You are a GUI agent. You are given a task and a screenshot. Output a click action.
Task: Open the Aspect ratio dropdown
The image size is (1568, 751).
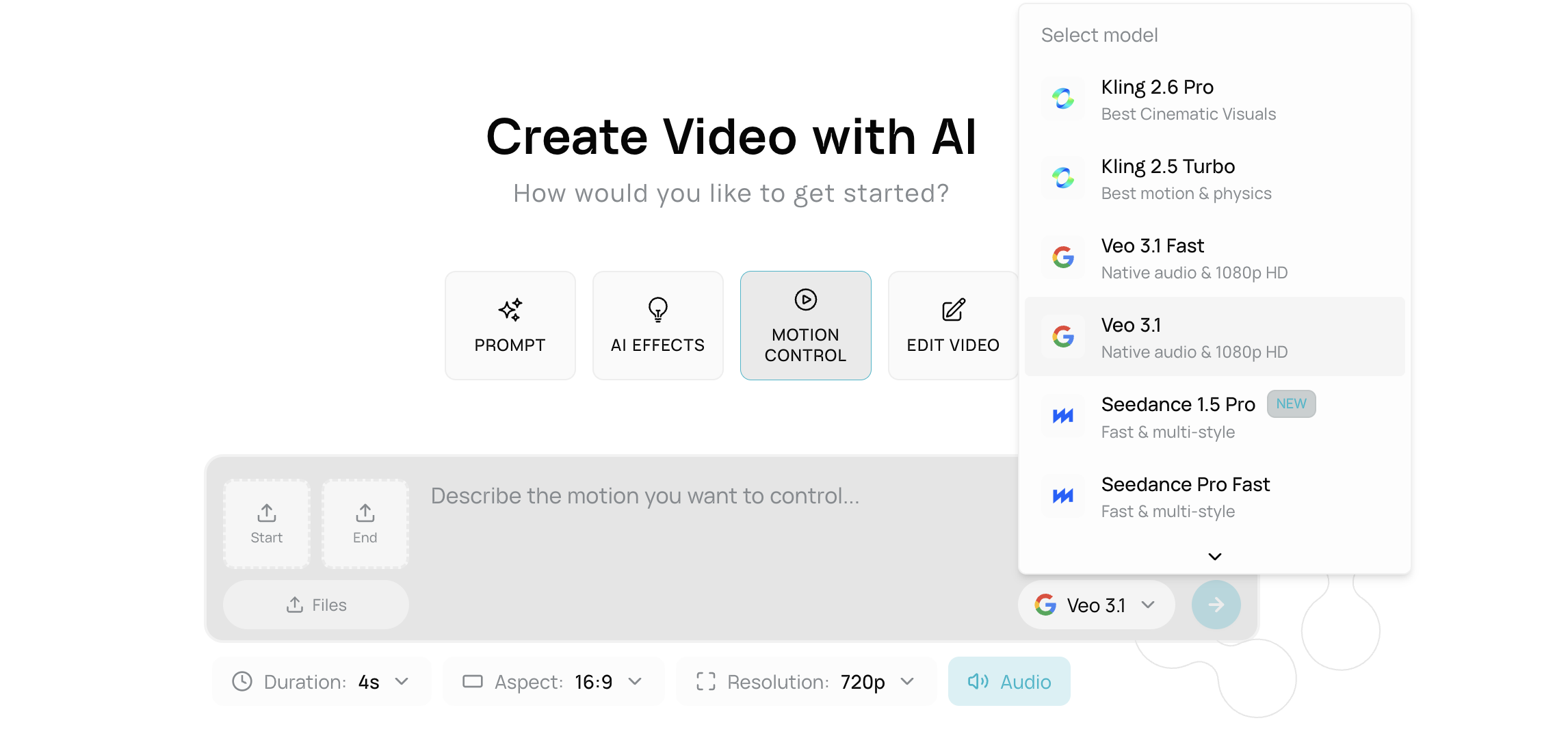(x=553, y=681)
